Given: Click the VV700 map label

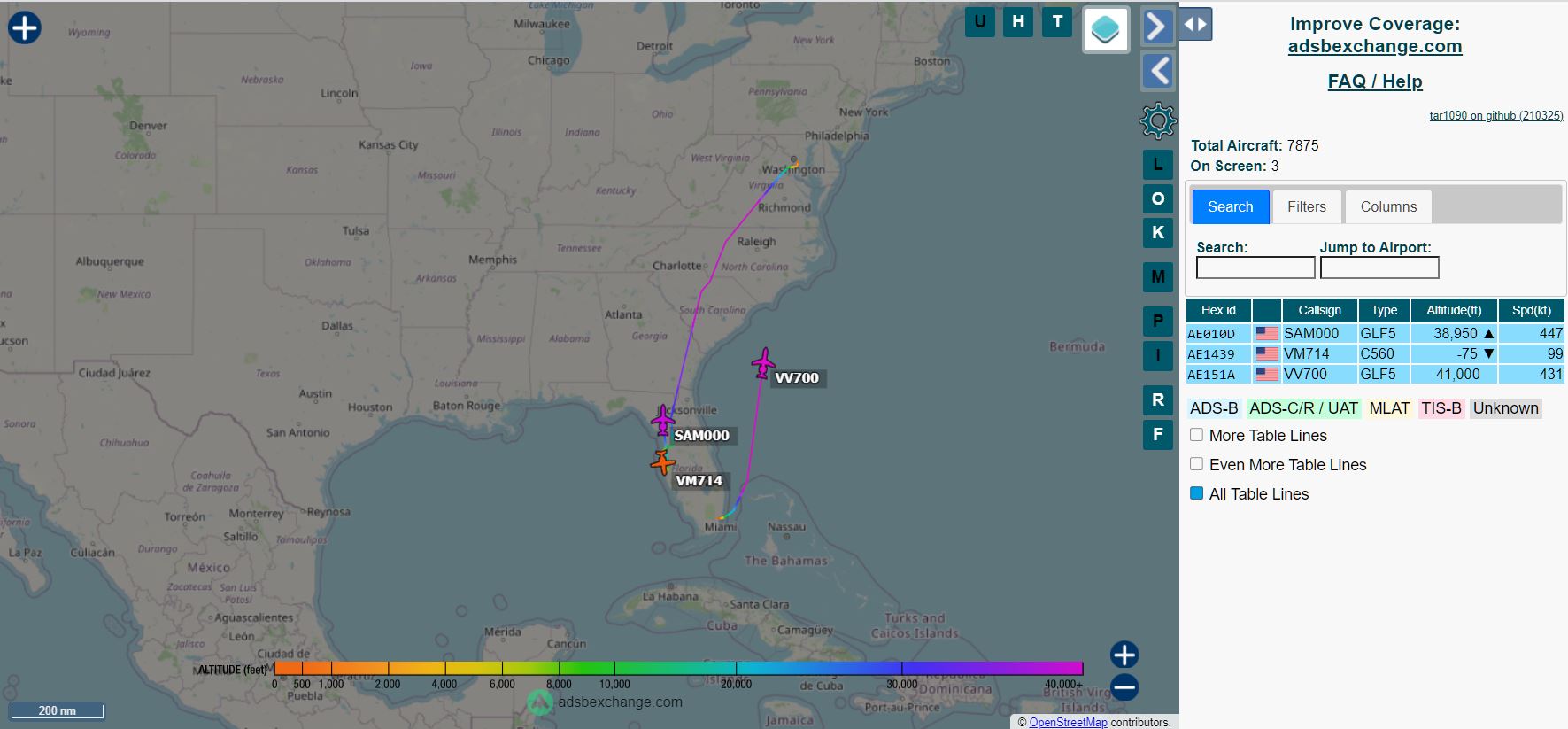Looking at the screenshot, I should coord(797,377).
